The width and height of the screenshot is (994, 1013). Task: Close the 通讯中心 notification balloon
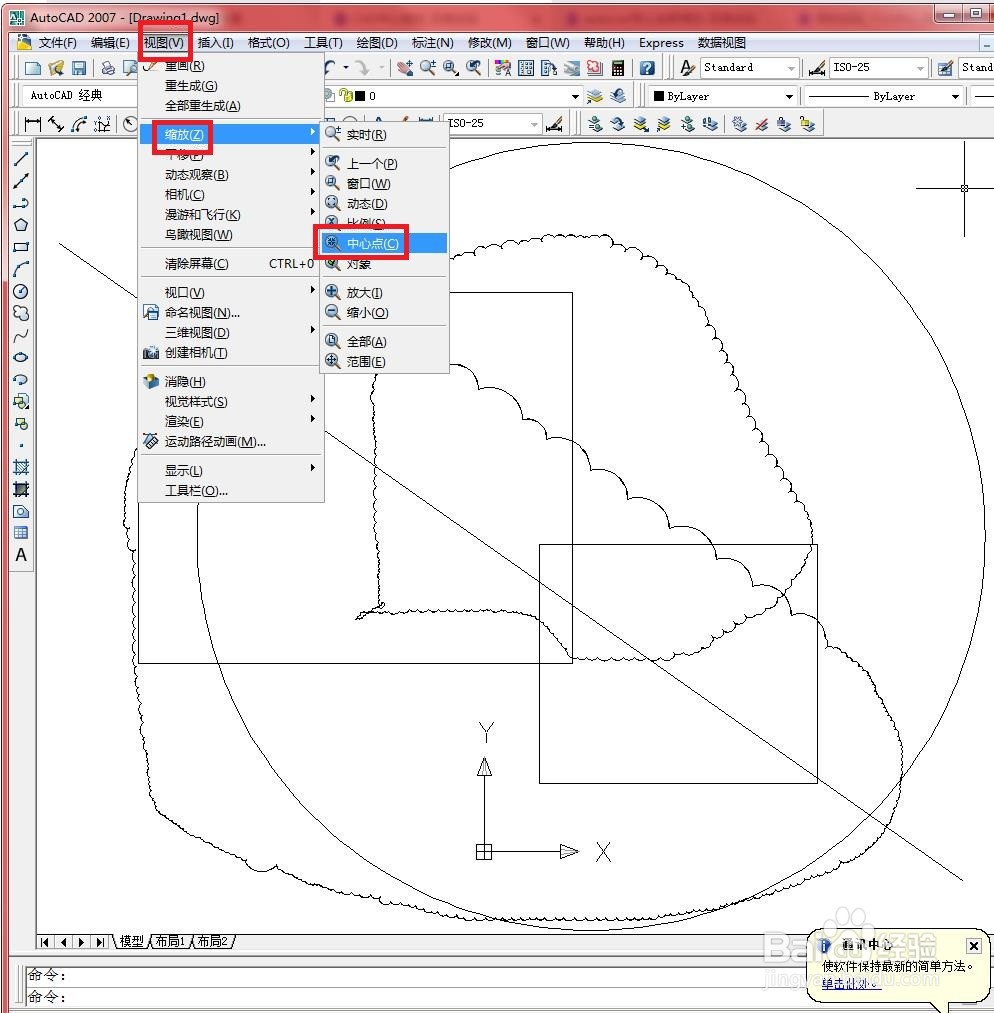coord(973,946)
